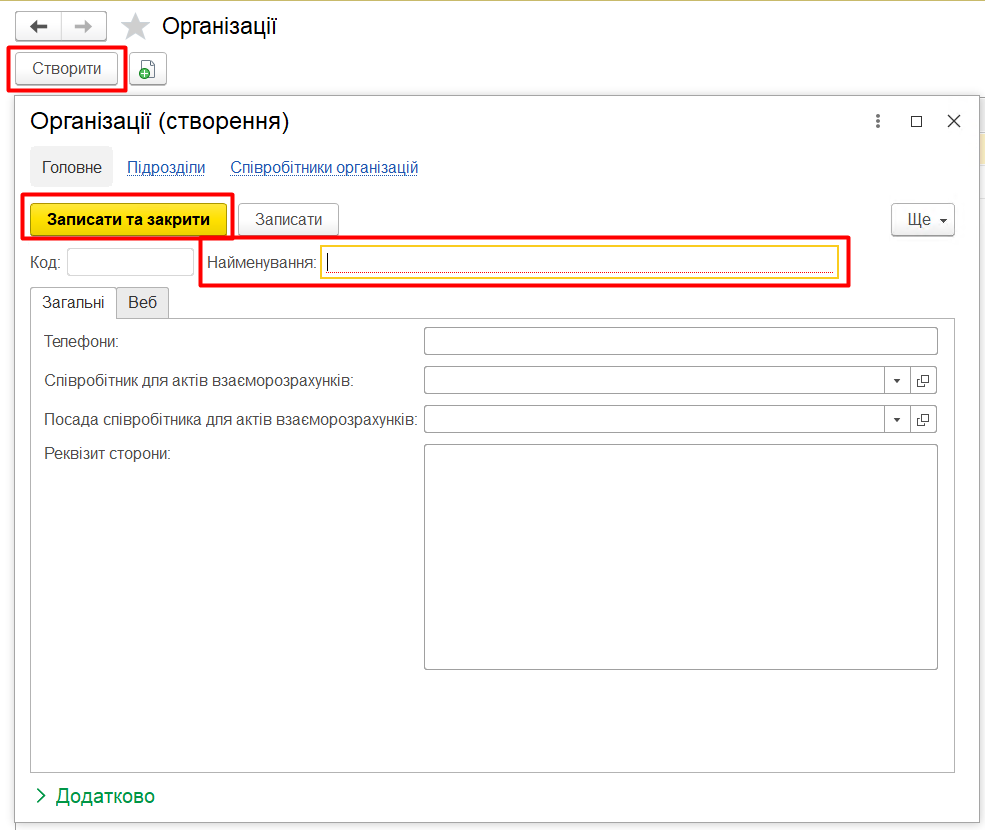Click the back navigation arrow

pyautogui.click(x=38, y=26)
